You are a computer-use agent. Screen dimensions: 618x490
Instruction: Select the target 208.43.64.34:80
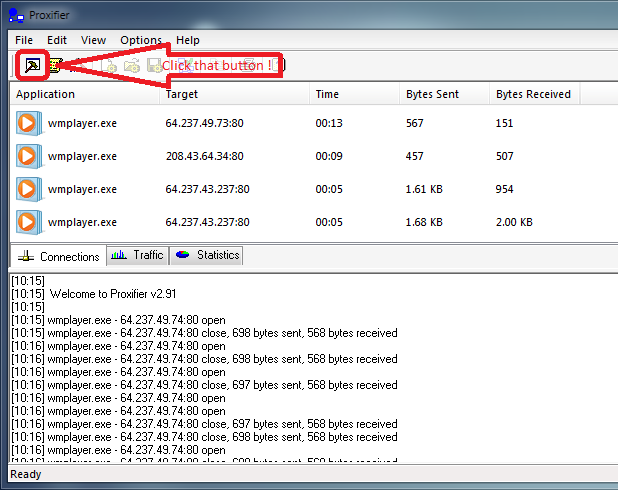point(204,156)
